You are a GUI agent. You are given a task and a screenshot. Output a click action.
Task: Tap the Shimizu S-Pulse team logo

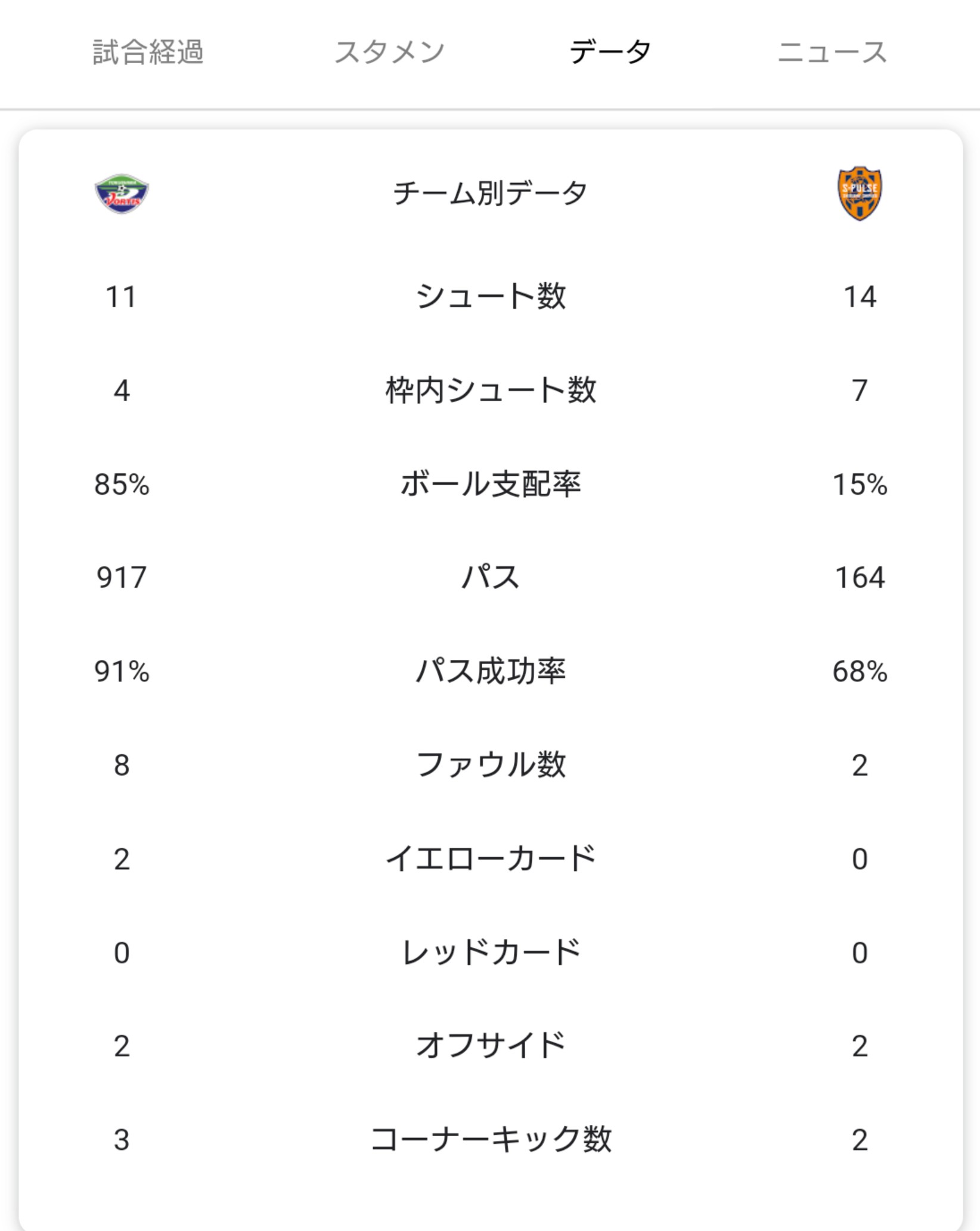coord(860,194)
